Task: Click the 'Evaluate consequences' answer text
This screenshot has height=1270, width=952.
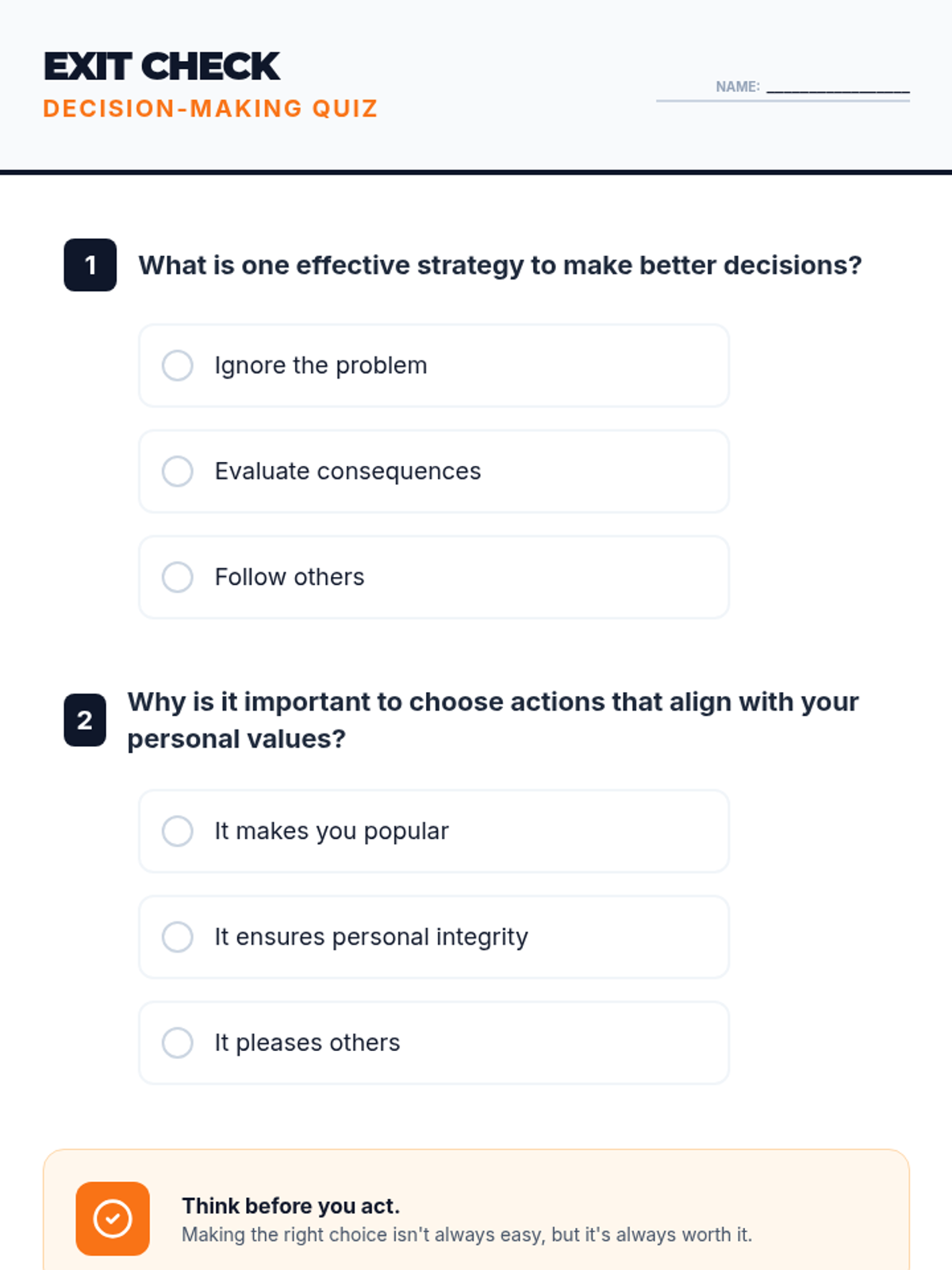Action: 347,471
